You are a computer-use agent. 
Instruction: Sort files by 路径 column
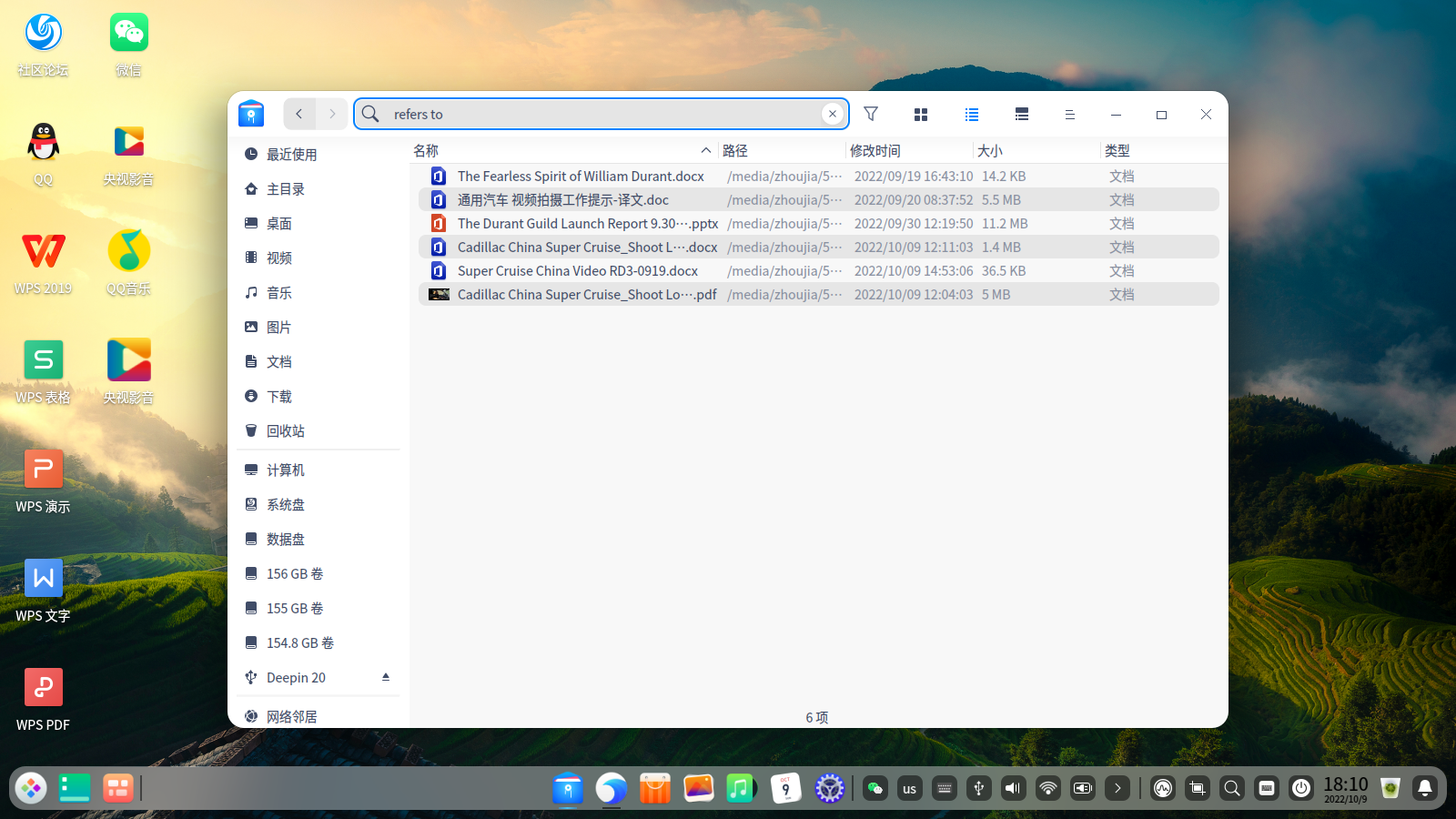[782, 150]
